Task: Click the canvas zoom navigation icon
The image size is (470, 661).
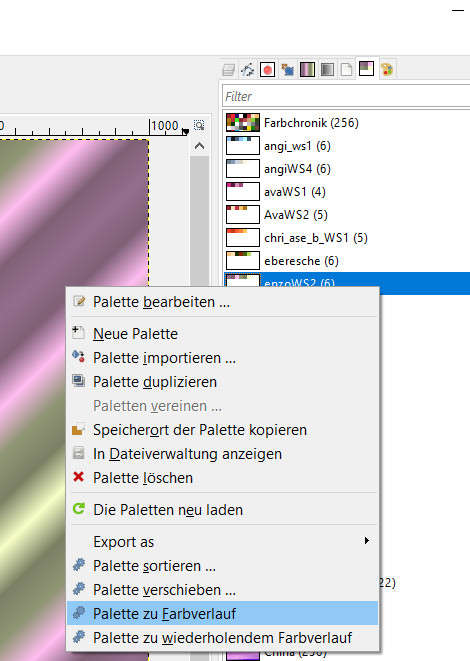Action: [x=199, y=125]
